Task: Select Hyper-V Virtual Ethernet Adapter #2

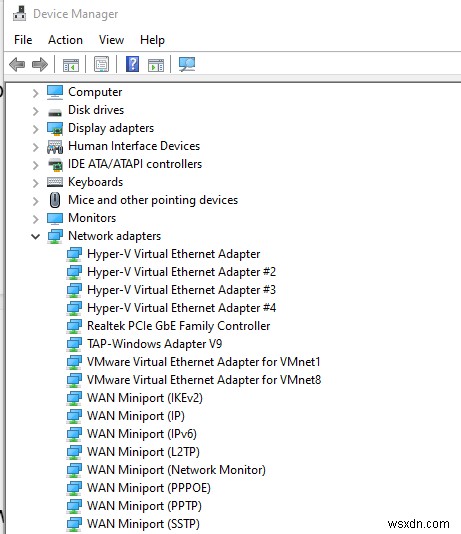Action: (181, 272)
